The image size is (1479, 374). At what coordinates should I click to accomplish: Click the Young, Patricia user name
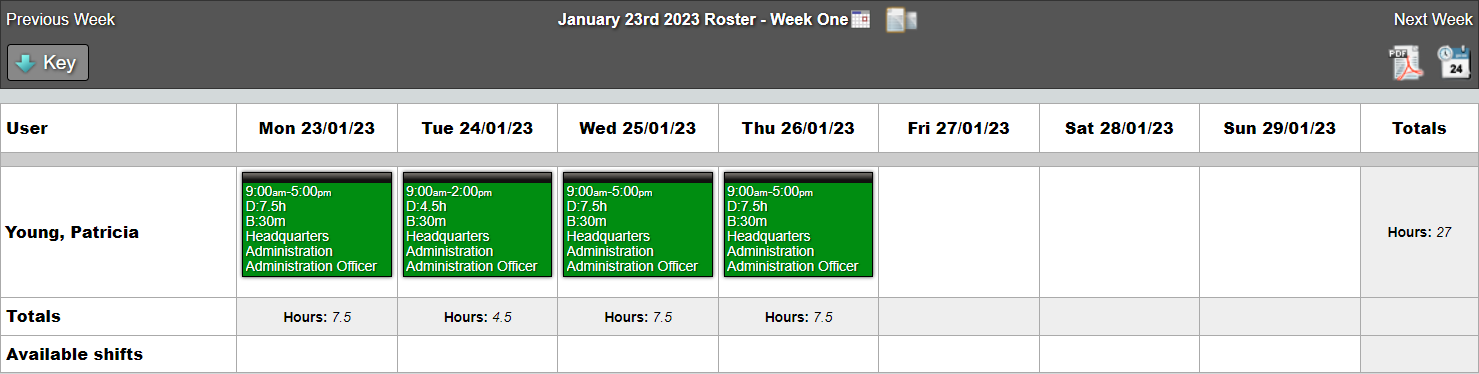(72, 232)
